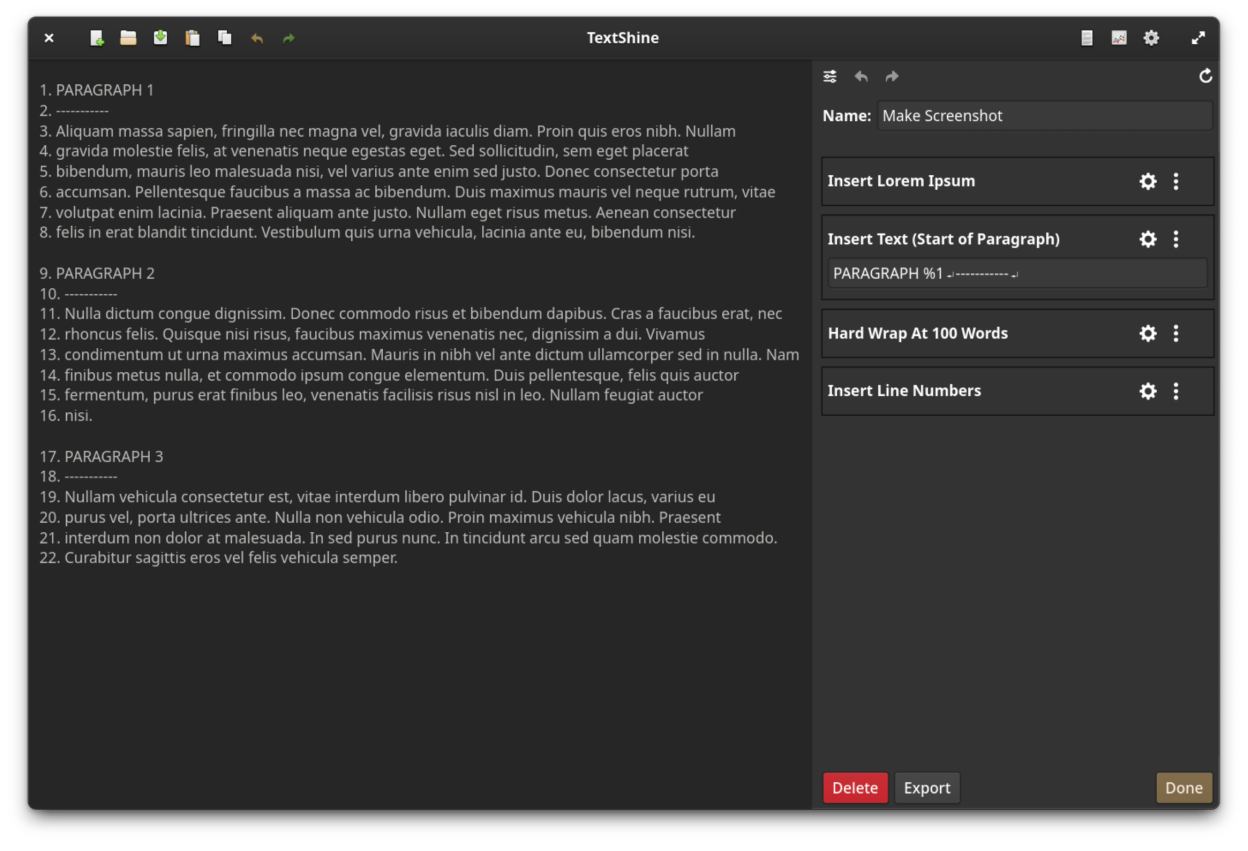
Task: Undo the last edit in the header bar
Action: [x=257, y=38]
